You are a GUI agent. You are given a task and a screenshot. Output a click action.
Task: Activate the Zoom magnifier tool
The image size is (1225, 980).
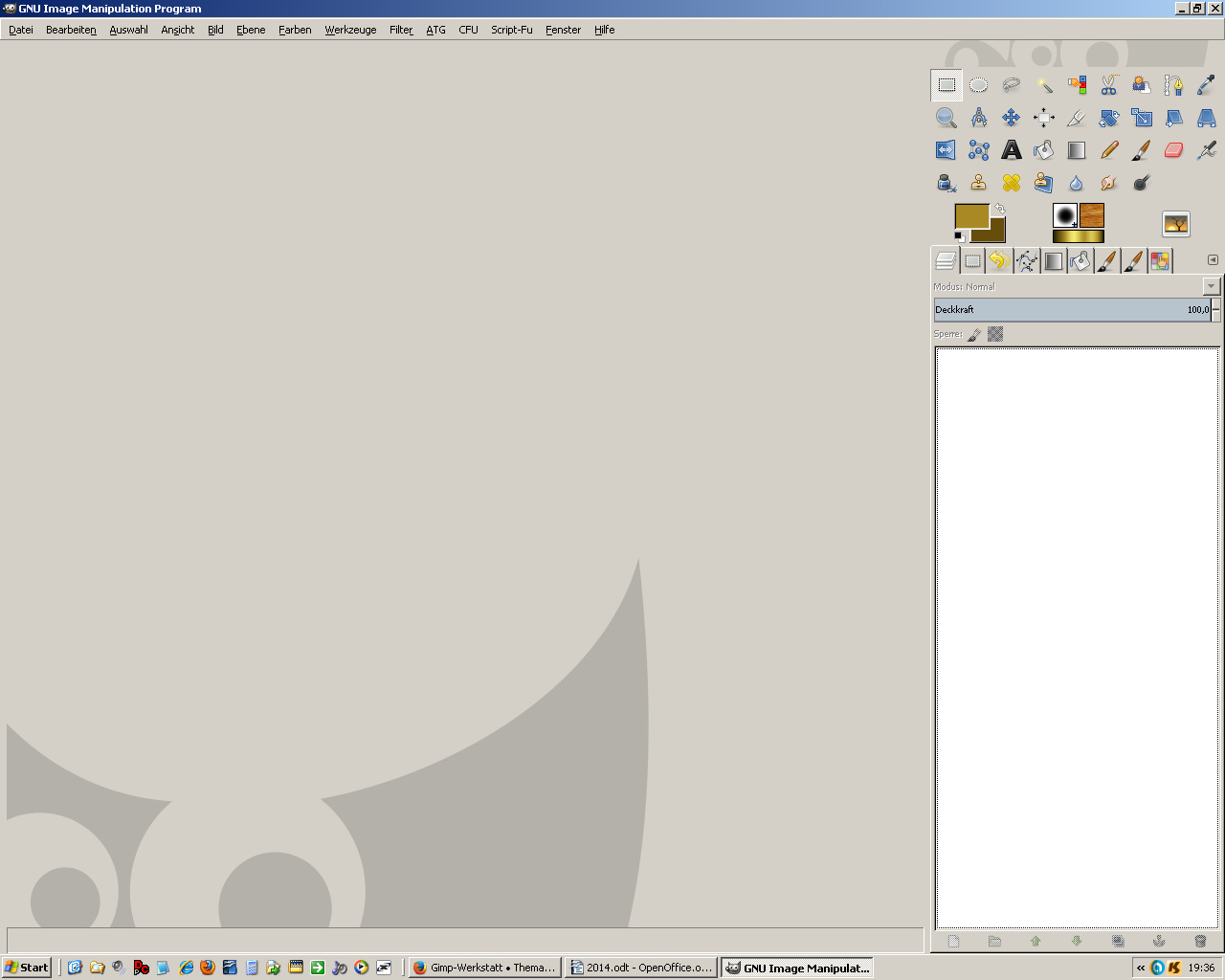946,118
